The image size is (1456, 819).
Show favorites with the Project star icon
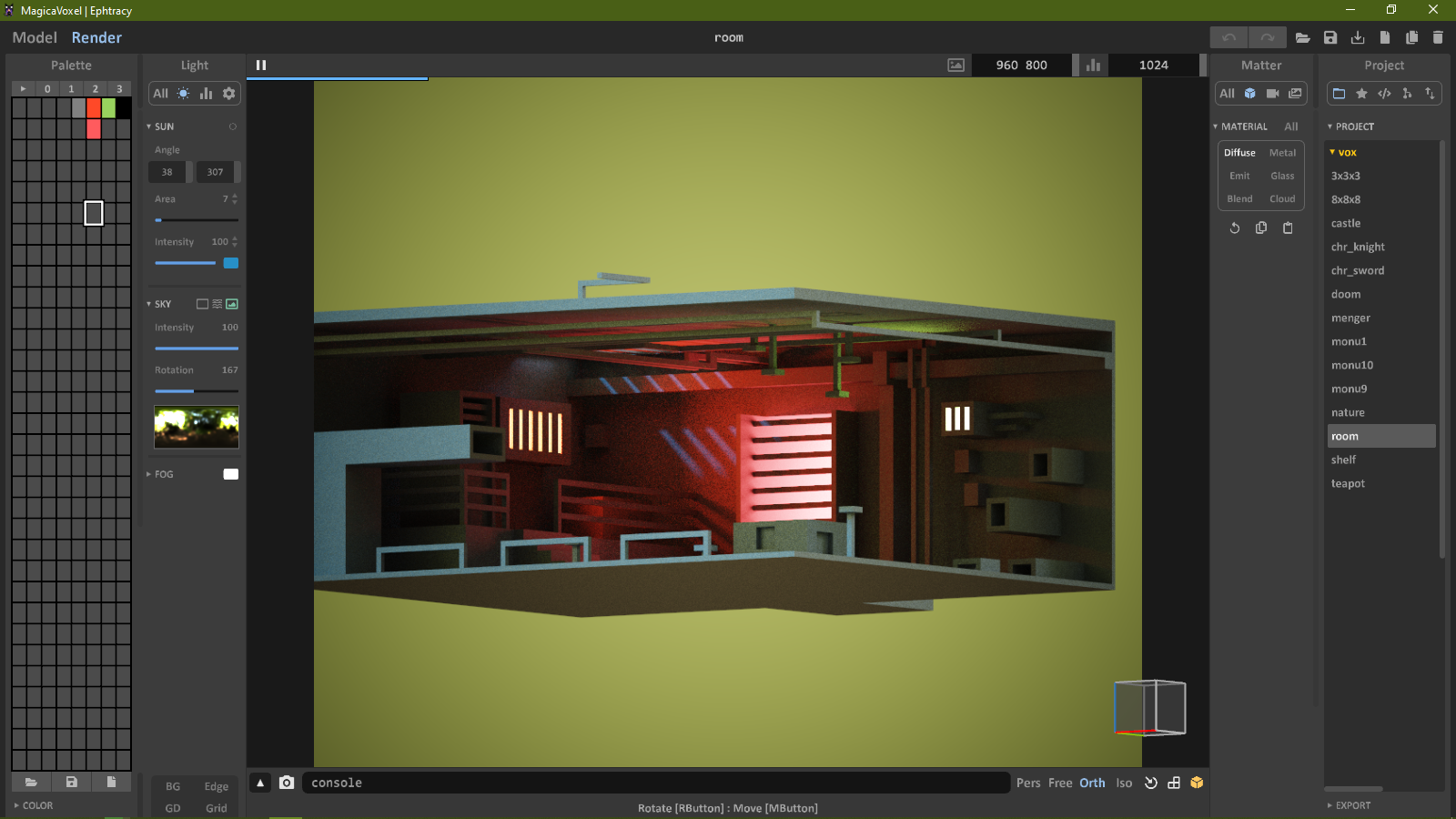[x=1361, y=93]
